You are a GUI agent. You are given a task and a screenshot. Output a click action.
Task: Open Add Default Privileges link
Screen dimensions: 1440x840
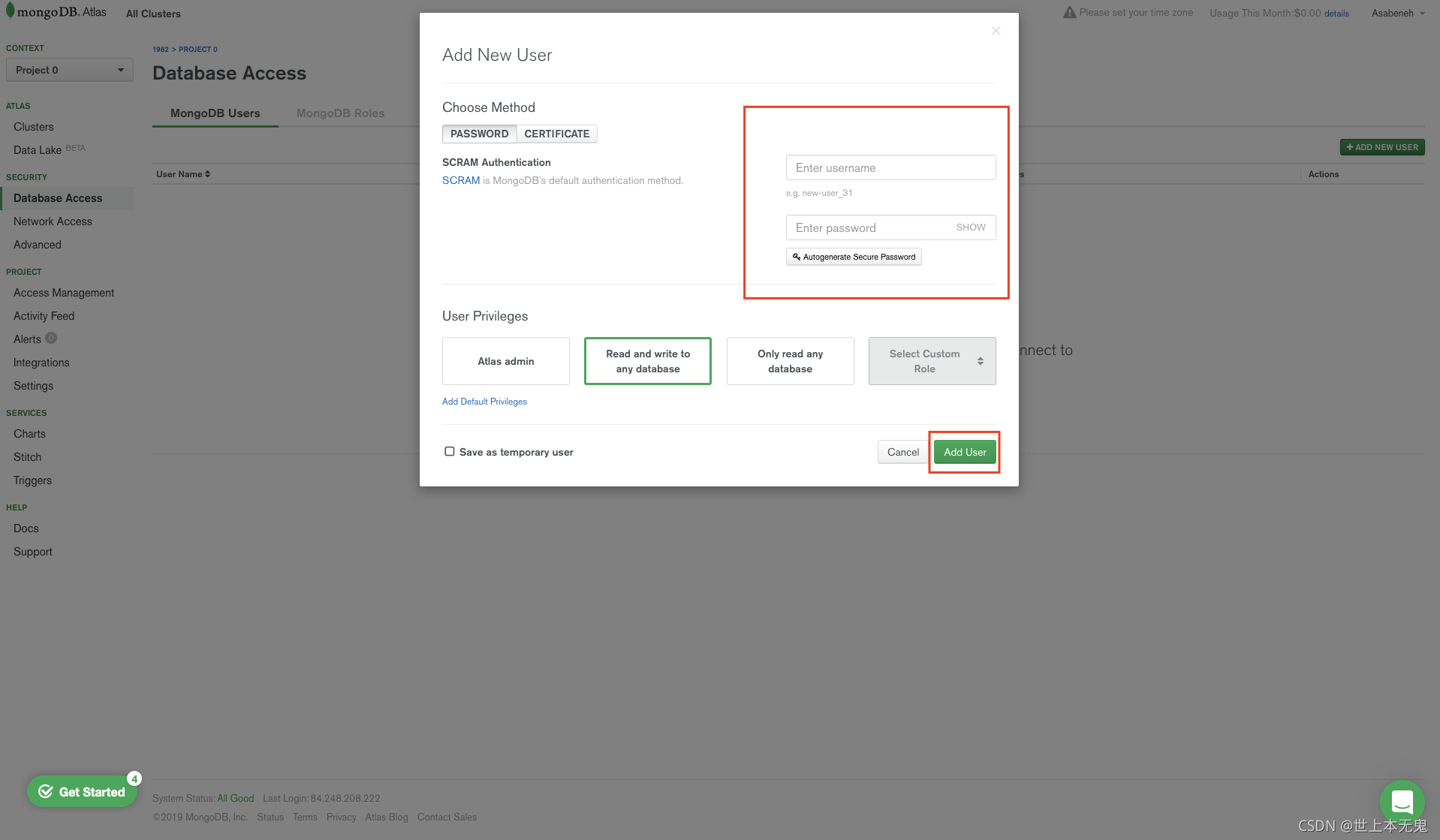[484, 402]
